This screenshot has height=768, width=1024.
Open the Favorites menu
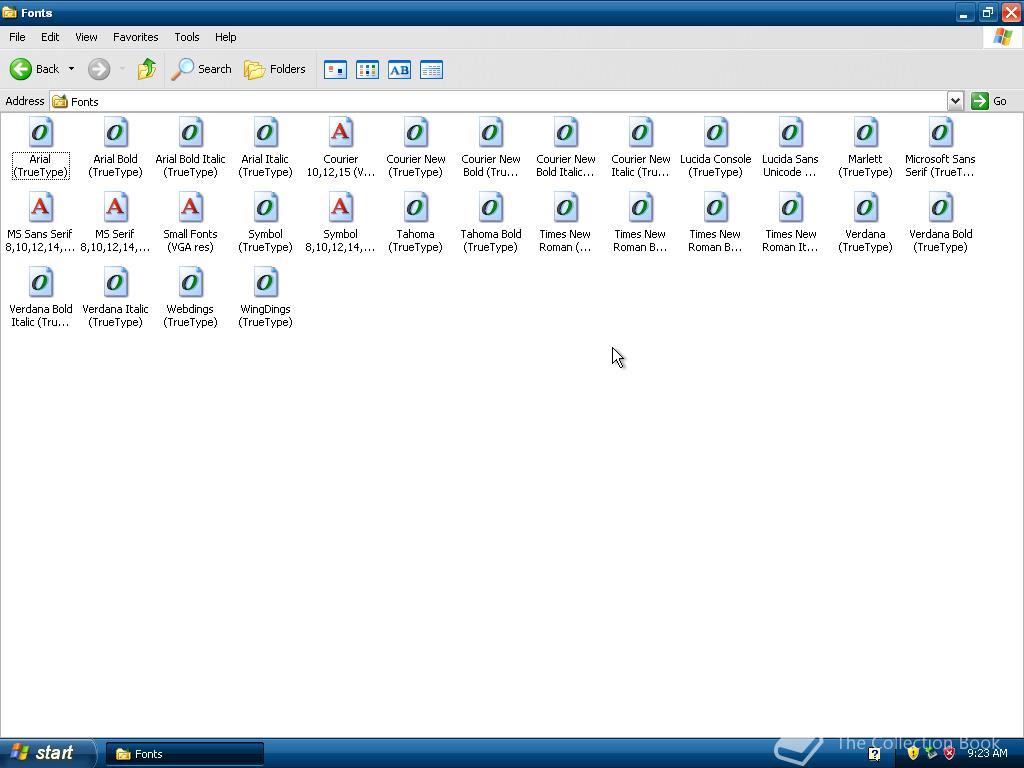135,37
